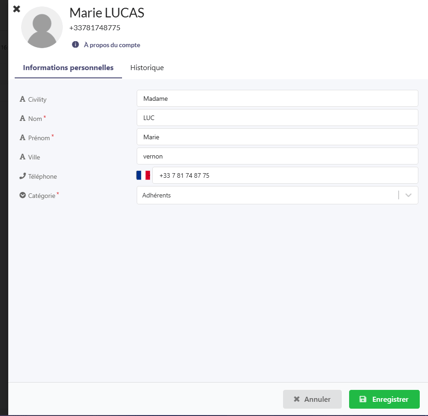The image size is (428, 416).
Task: Cancel changes with the Annuler button
Action: click(x=312, y=399)
